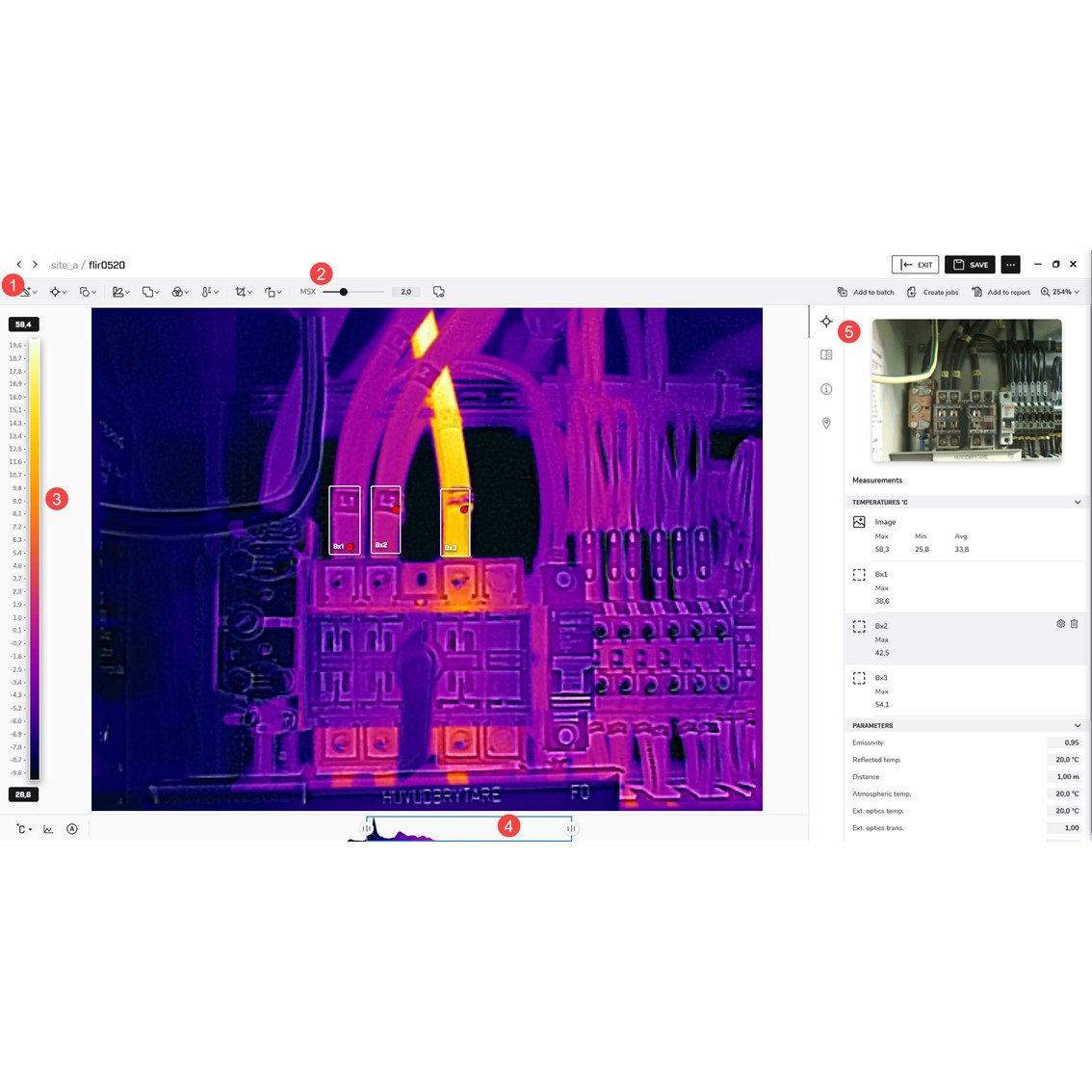The image size is (1092, 1092).
Task: Select the rotate image tool
Action: click(273, 292)
